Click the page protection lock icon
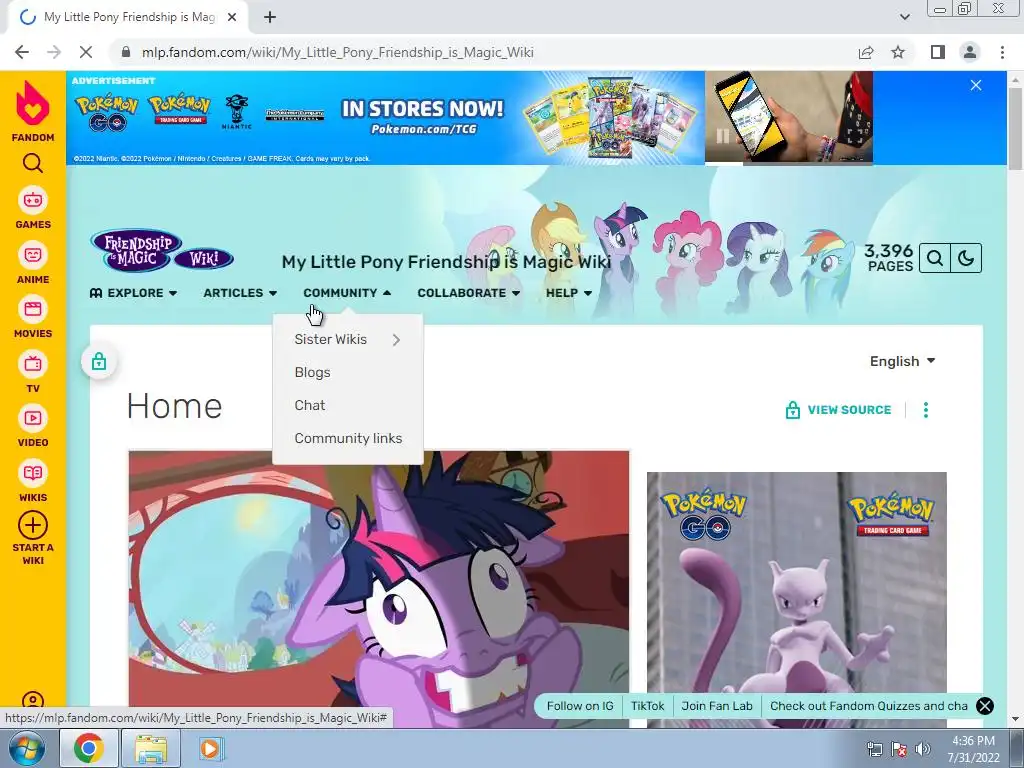This screenshot has height=768, width=1024. click(x=99, y=361)
